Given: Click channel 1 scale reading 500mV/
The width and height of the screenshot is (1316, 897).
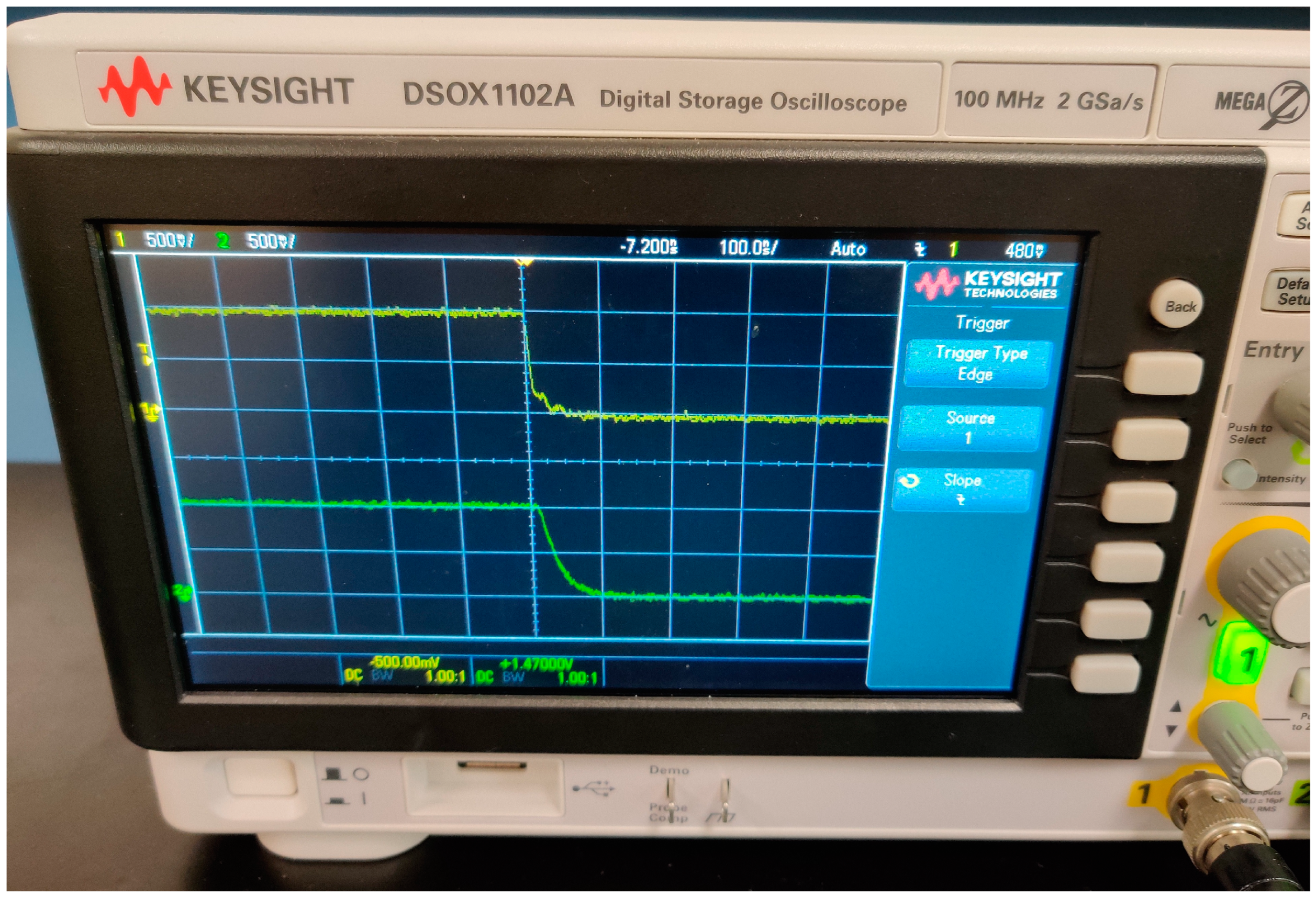Looking at the screenshot, I should pyautogui.click(x=169, y=240).
